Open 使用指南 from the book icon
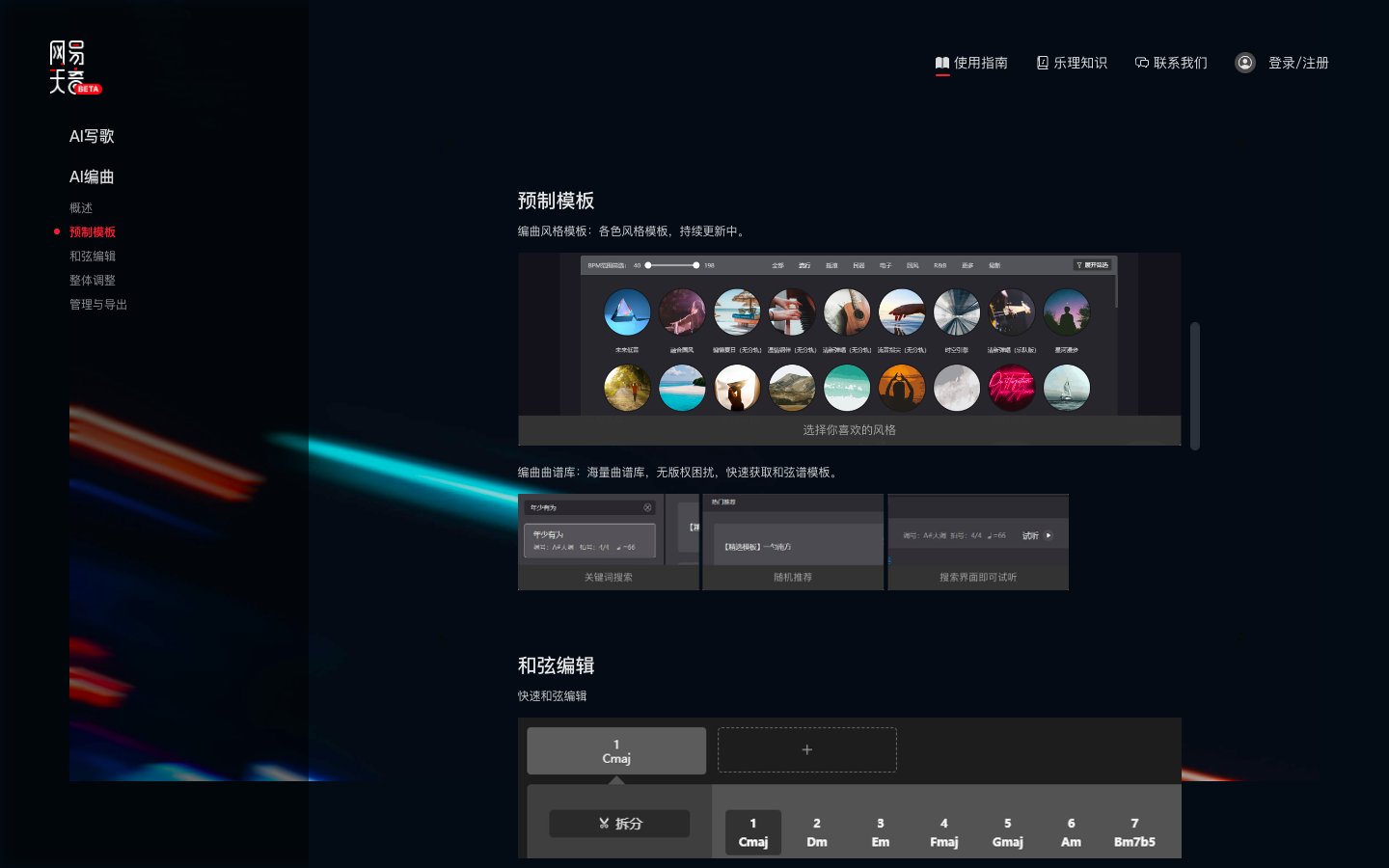The width and height of the screenshot is (1389, 868). 942,63
